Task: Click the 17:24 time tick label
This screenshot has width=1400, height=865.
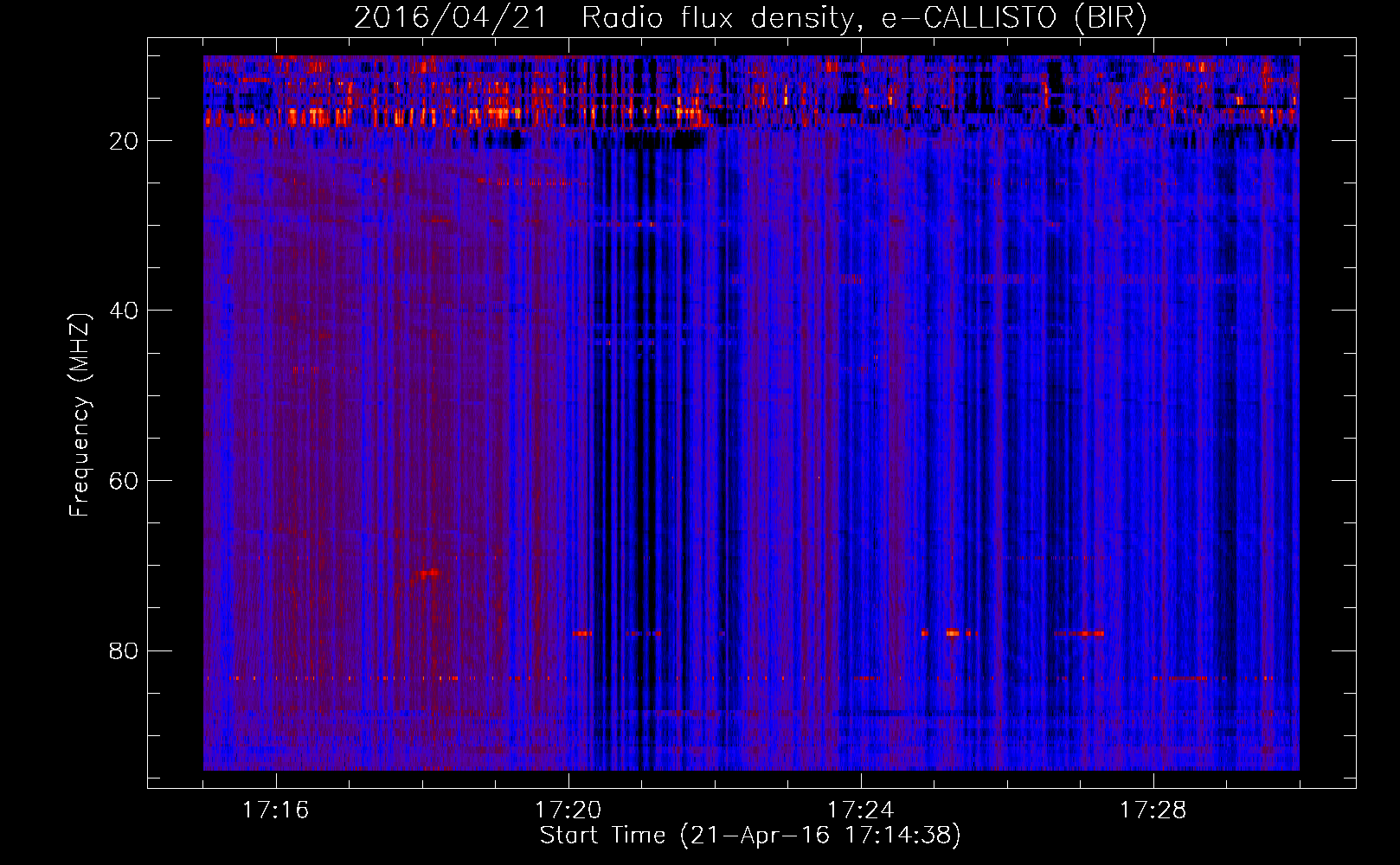Action: [x=861, y=811]
